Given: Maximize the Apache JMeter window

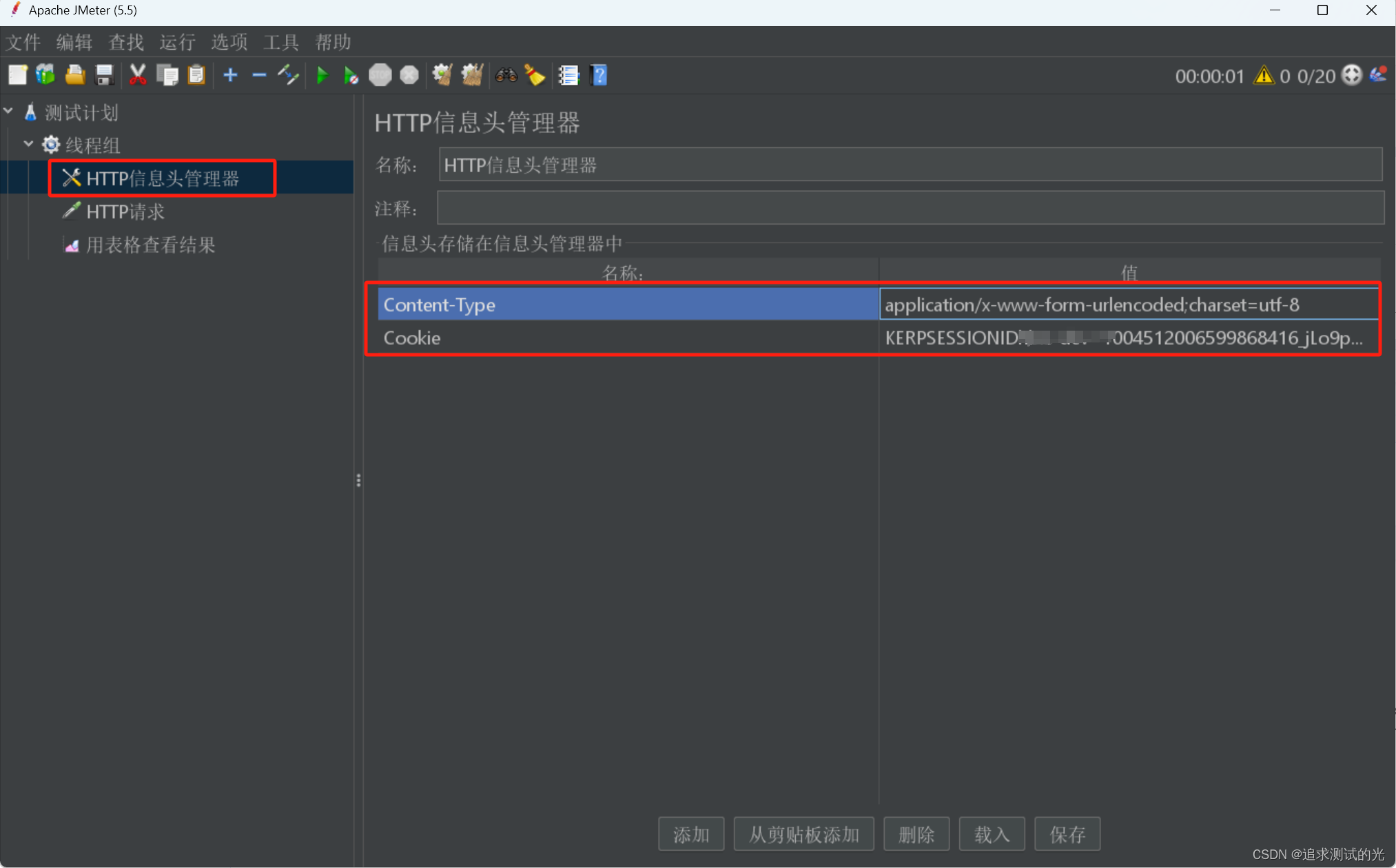Looking at the screenshot, I should coord(1322,10).
